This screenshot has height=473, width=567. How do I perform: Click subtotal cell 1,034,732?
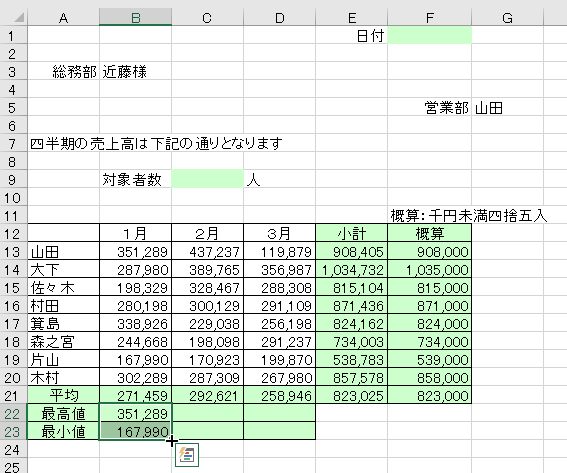pos(351,269)
